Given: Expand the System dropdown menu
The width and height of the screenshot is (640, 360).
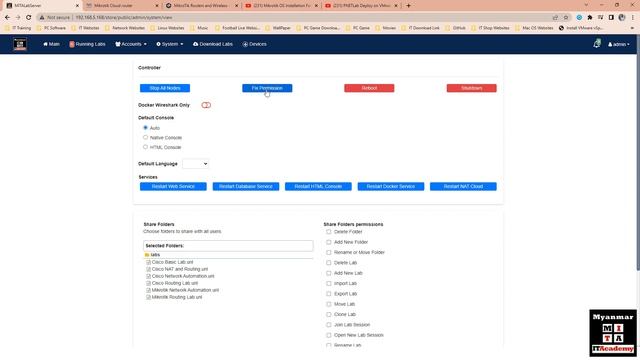Looking at the screenshot, I should pos(170,44).
